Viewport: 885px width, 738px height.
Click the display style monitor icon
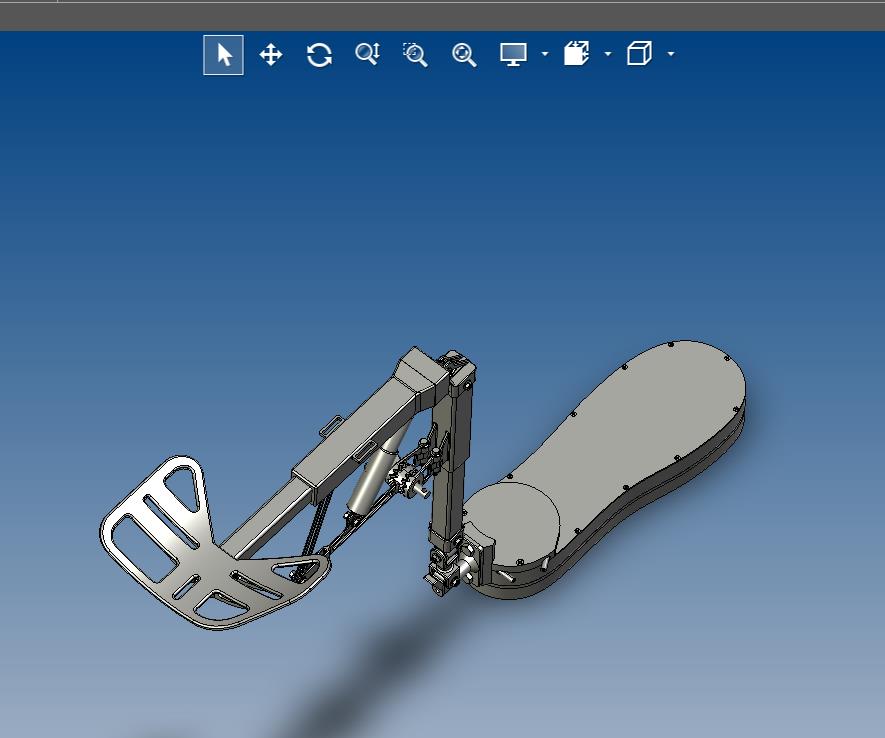[x=513, y=55]
